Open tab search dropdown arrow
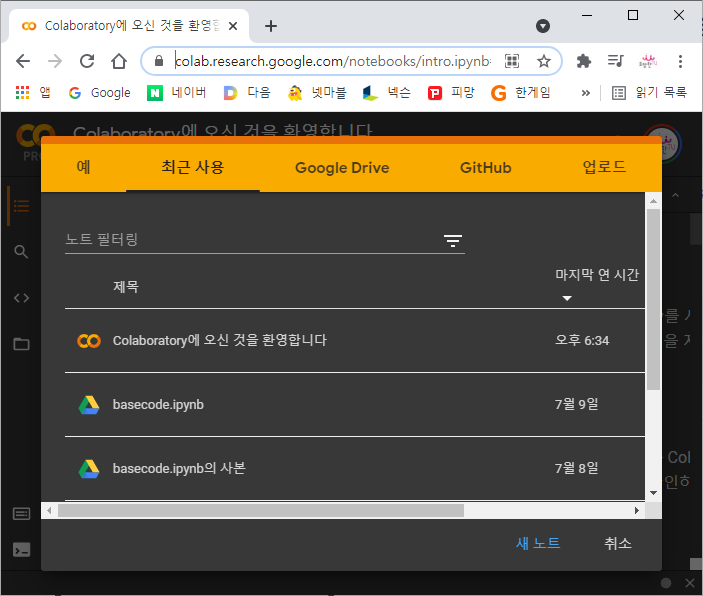703x596 pixels. pyautogui.click(x=542, y=26)
